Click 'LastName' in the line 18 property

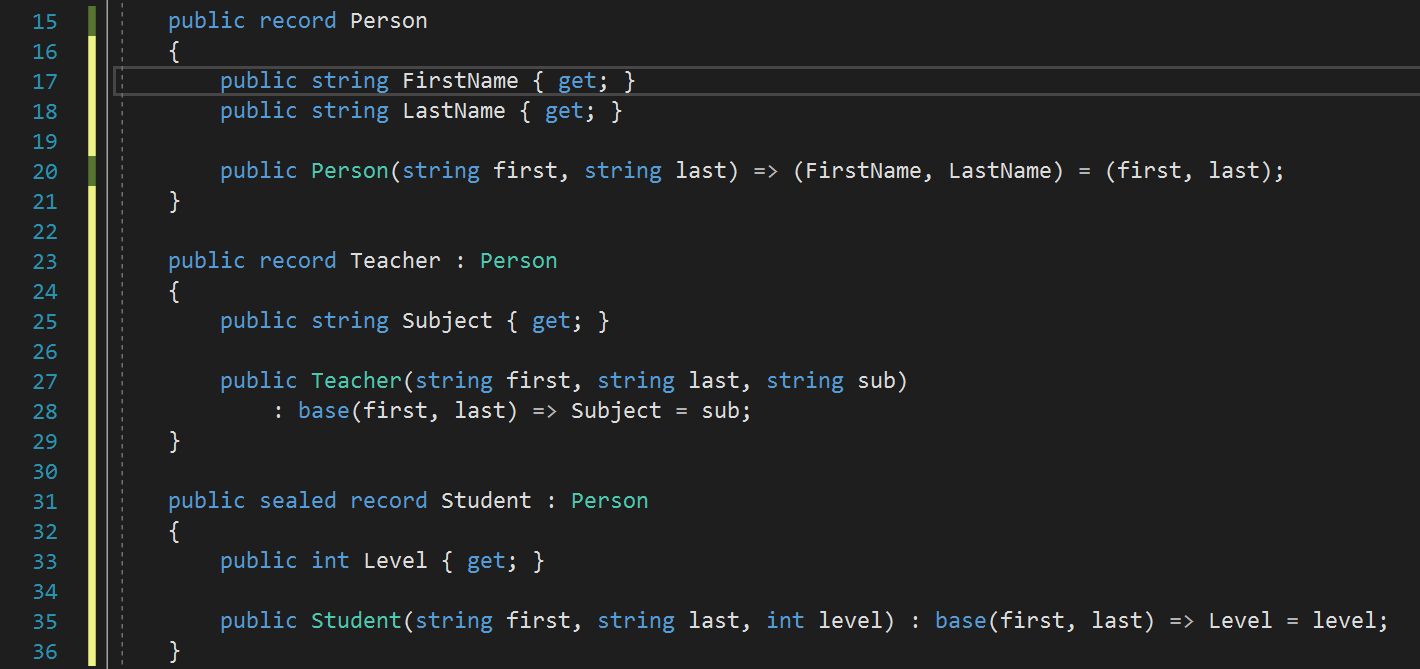[454, 111]
